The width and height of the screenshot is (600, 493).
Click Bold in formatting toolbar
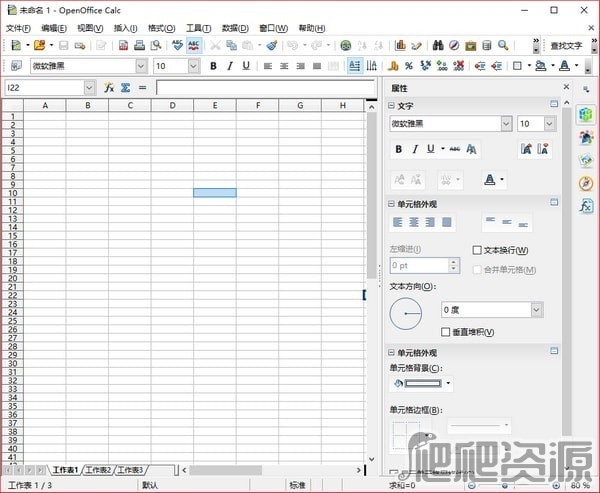214,66
